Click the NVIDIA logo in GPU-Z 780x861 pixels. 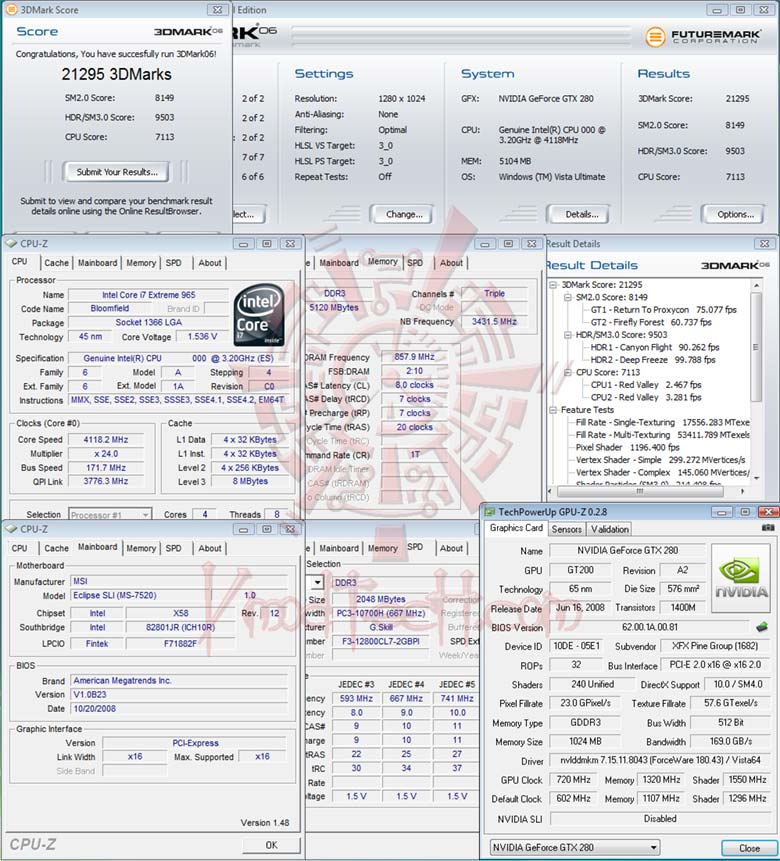click(740, 578)
